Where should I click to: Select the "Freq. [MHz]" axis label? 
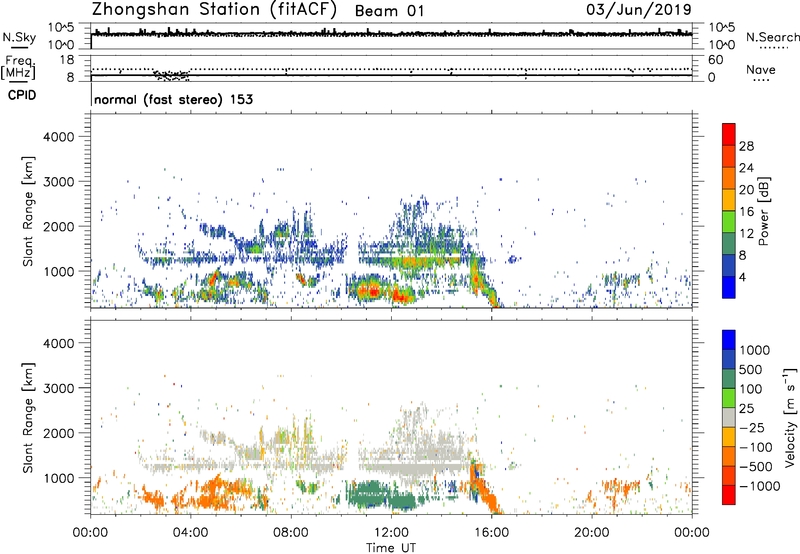(20, 67)
